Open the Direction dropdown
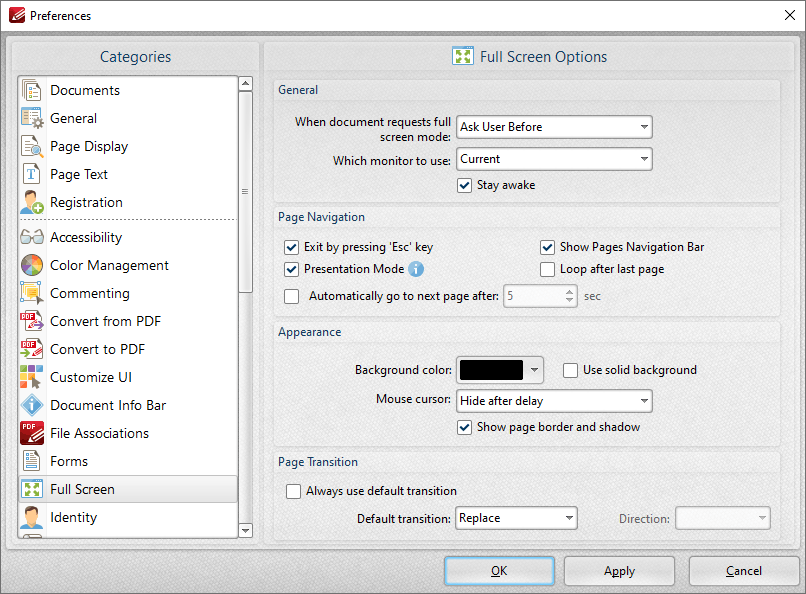Screen dimensions: 806x594 pos(723,518)
